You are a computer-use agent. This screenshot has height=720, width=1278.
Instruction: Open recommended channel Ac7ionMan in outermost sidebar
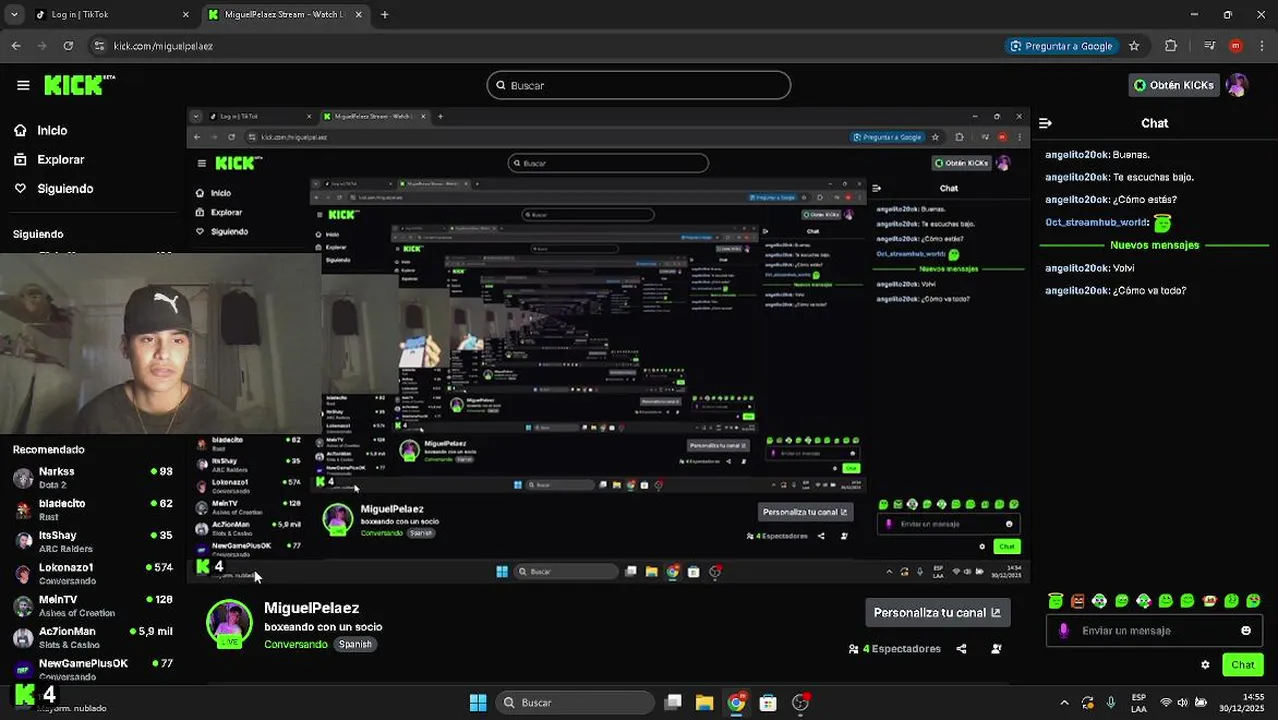(92, 637)
